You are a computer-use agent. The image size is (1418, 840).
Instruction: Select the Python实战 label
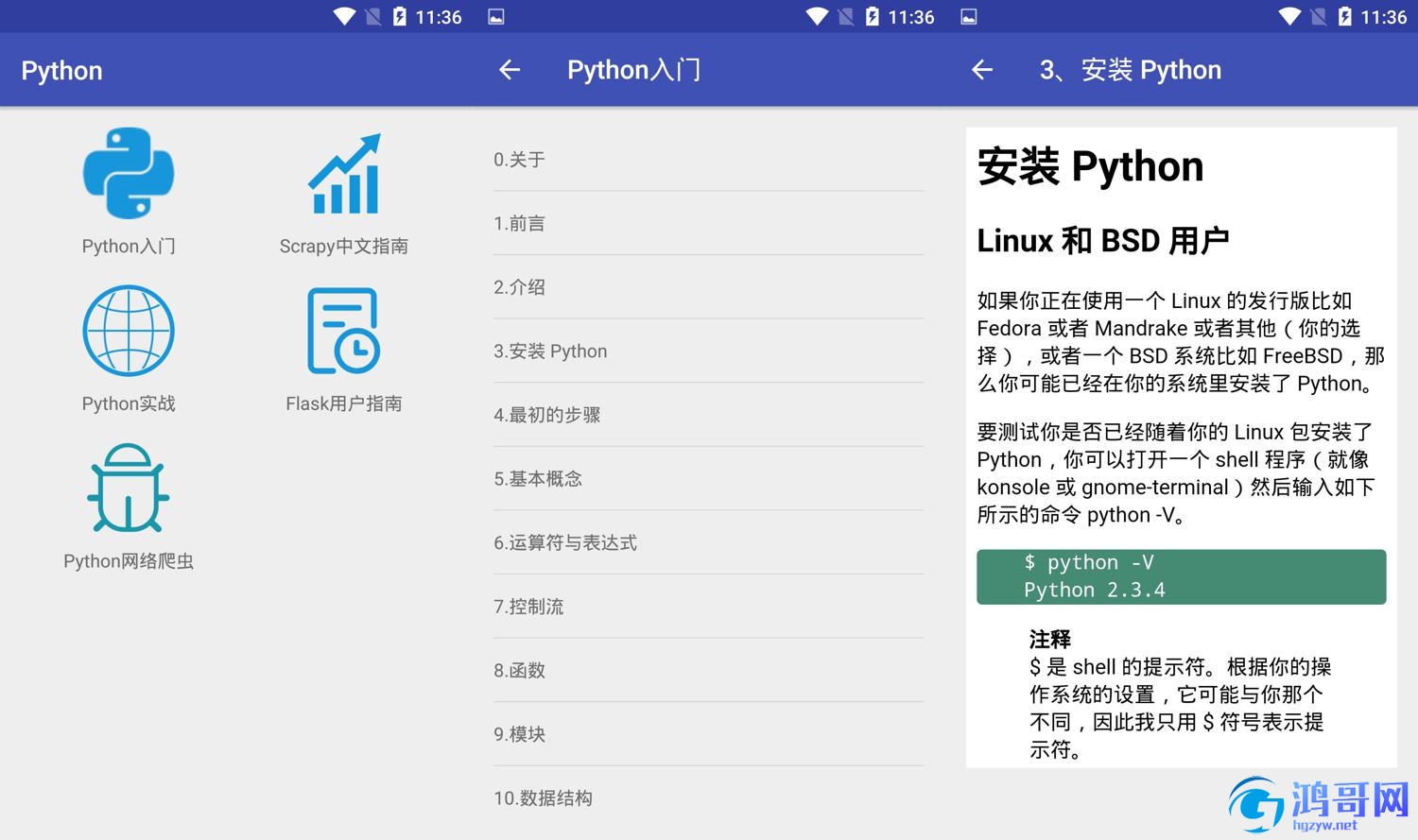(129, 403)
